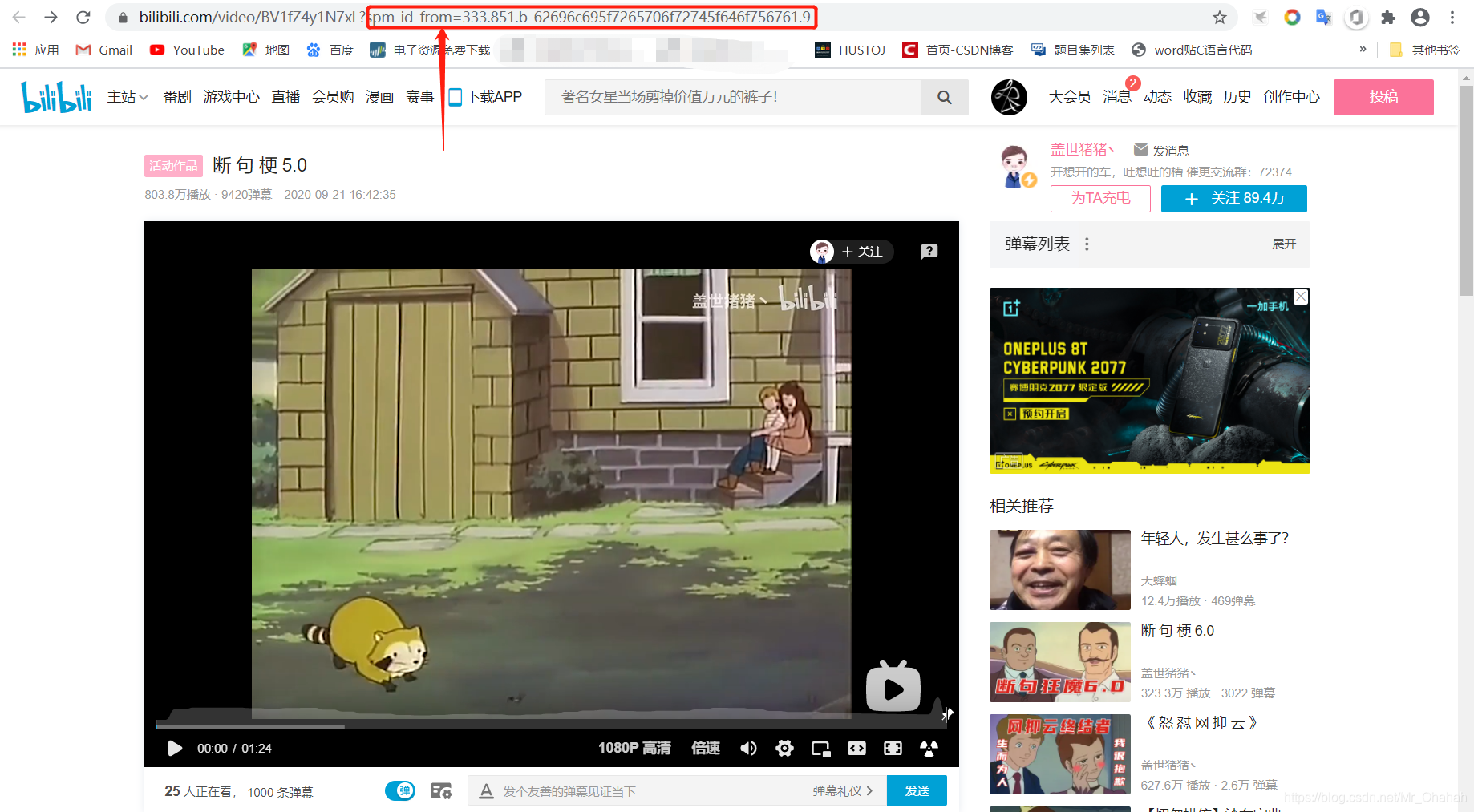1474x812 pixels.
Task: Open Chrome three-dot menu
Action: tap(1452, 17)
